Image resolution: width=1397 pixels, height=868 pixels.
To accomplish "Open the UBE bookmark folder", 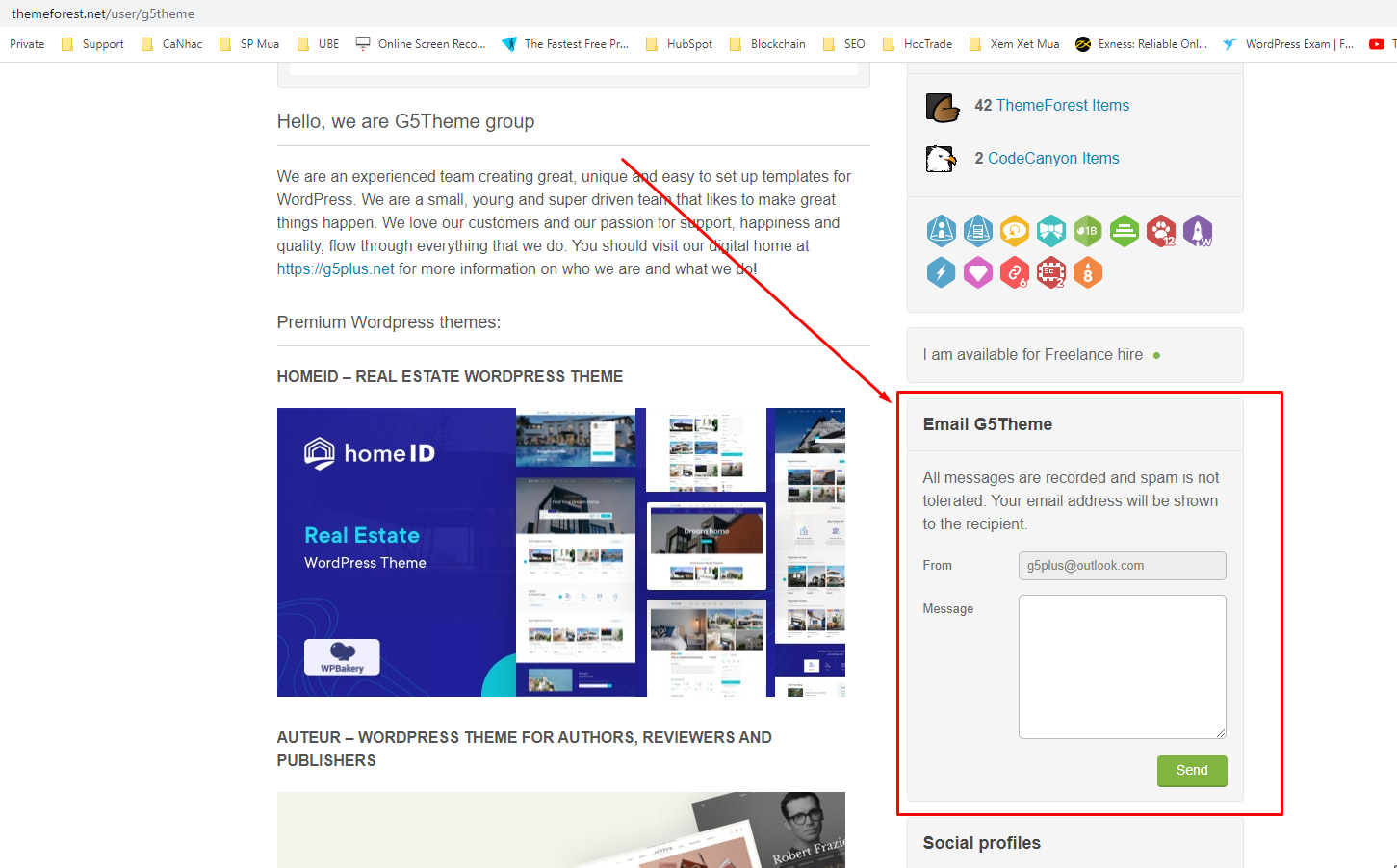I will pos(319,44).
